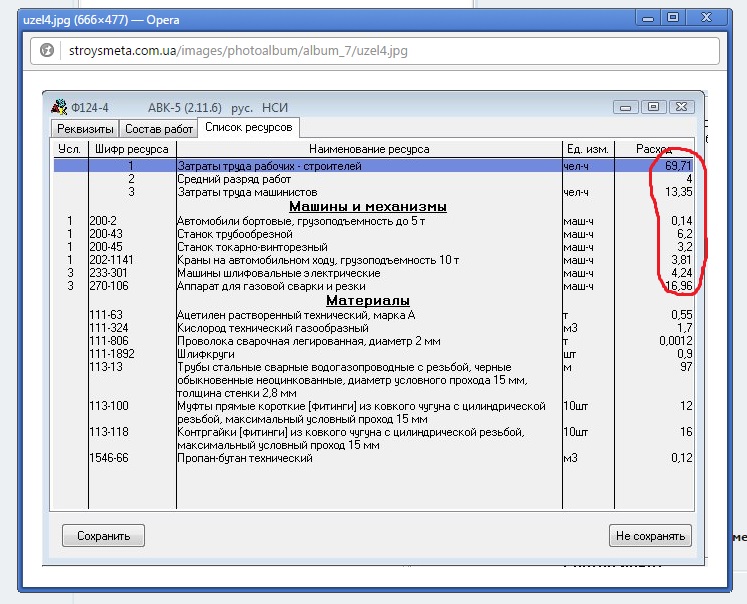Close the inner АВК-5 window
747x604 pixels.
pos(680,106)
